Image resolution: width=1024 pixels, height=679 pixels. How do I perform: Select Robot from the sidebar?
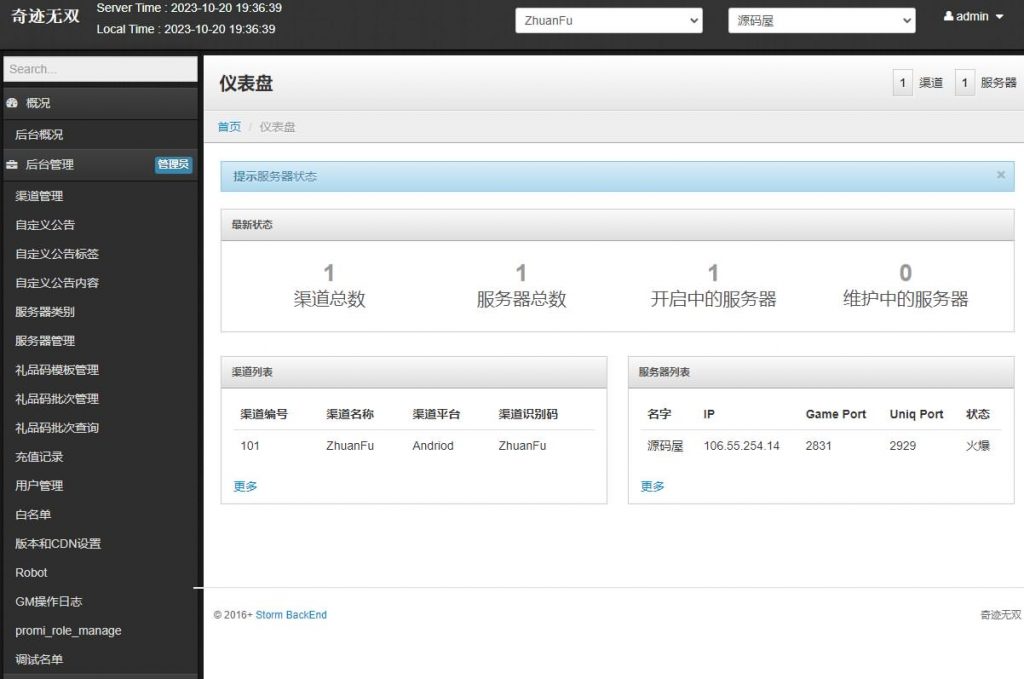point(31,573)
